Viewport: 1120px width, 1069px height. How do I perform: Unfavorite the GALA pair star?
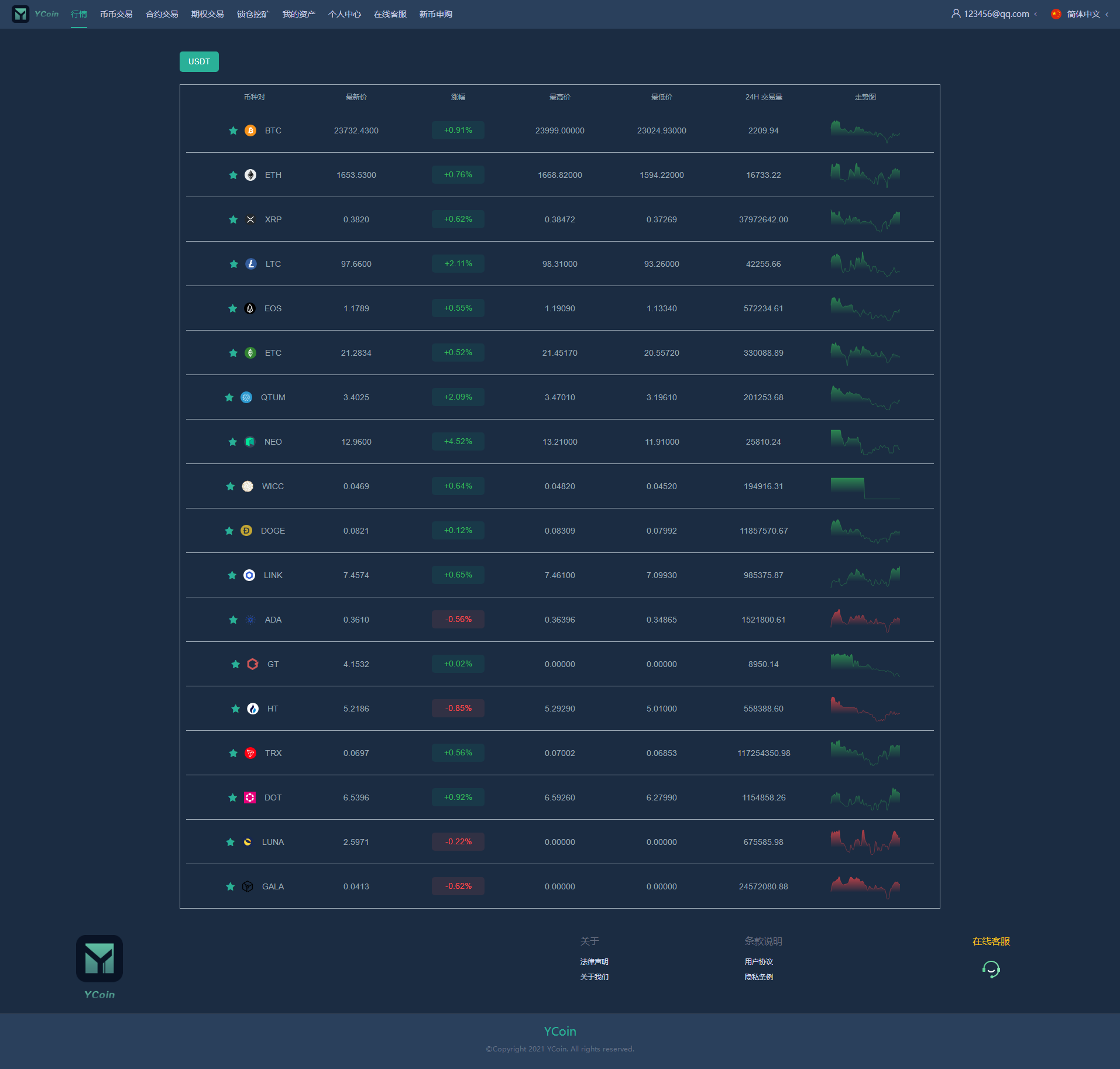230,886
